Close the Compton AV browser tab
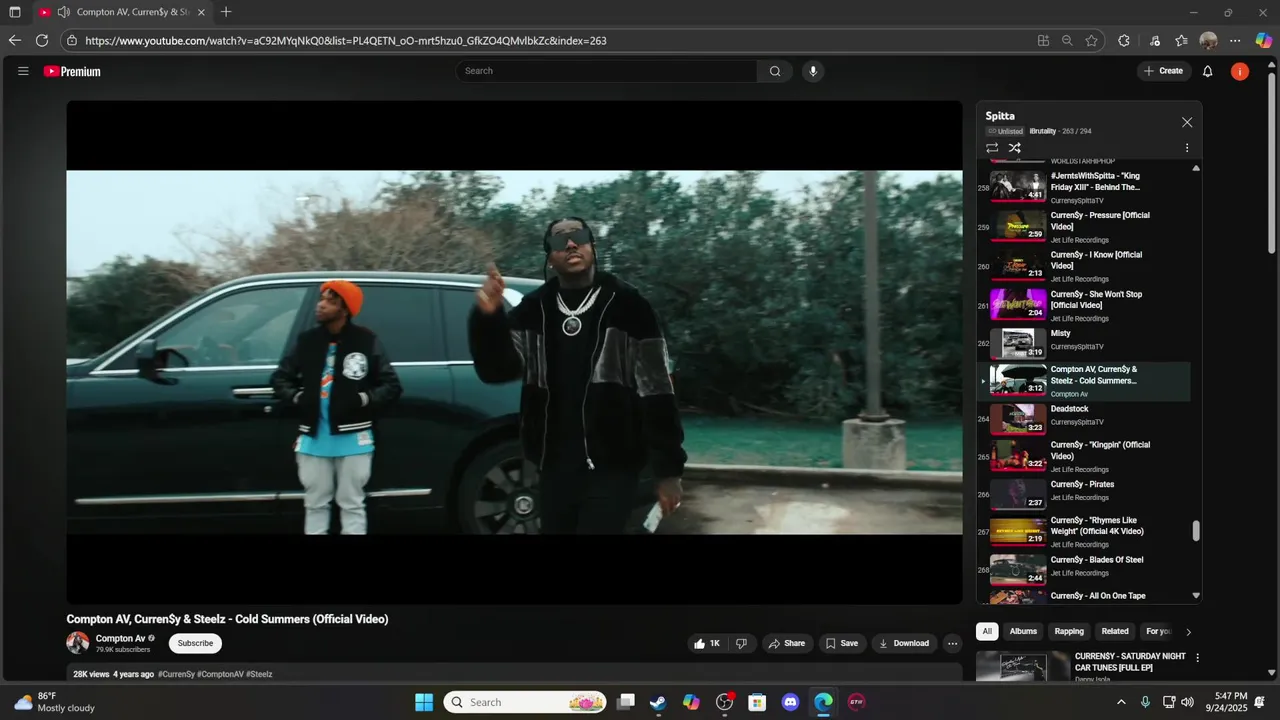 [x=201, y=12]
